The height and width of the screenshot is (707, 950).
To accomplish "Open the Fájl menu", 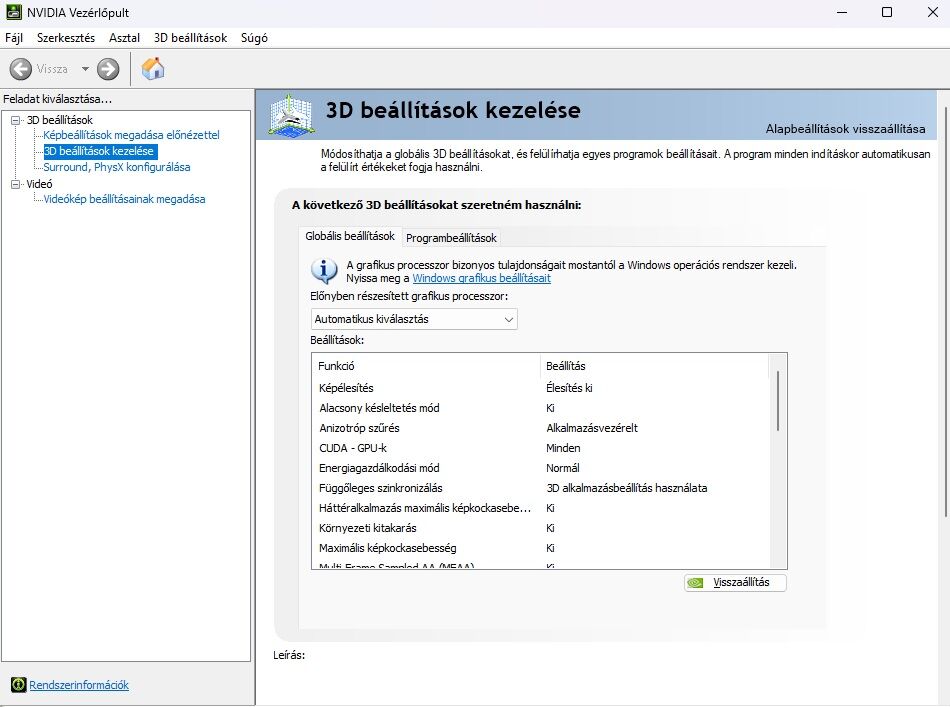I will click(x=14, y=38).
